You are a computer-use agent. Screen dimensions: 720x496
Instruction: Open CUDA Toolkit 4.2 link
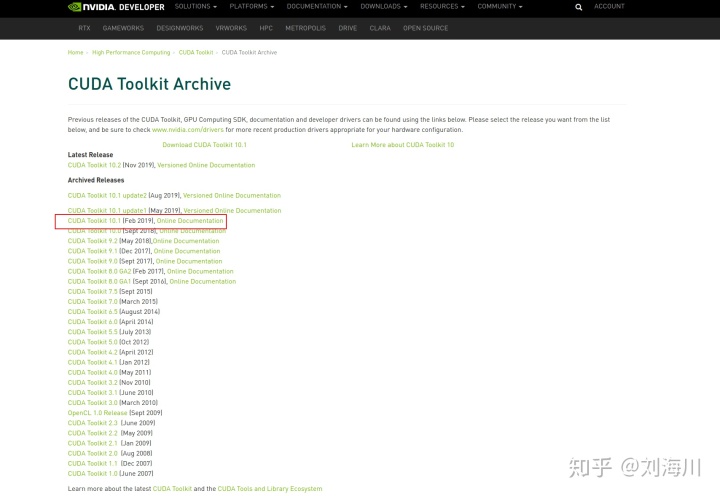92,352
